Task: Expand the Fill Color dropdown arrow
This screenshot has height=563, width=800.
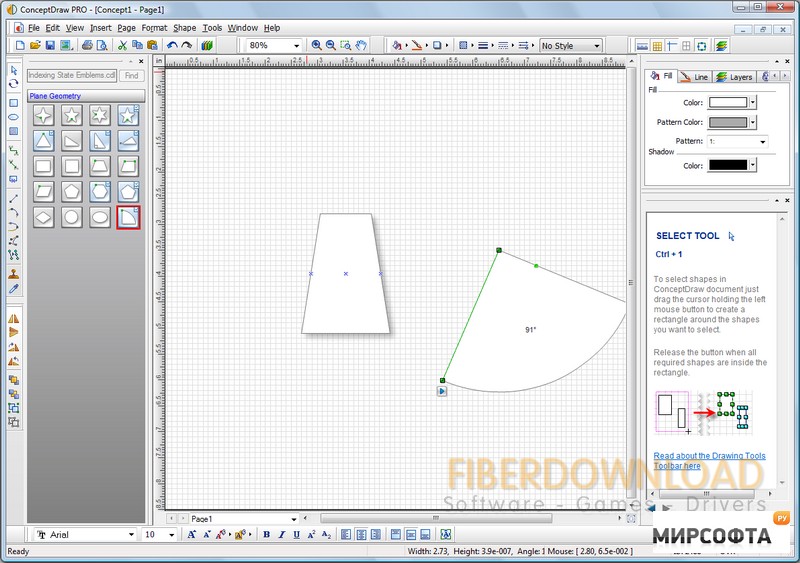Action: pyautogui.click(x=753, y=103)
